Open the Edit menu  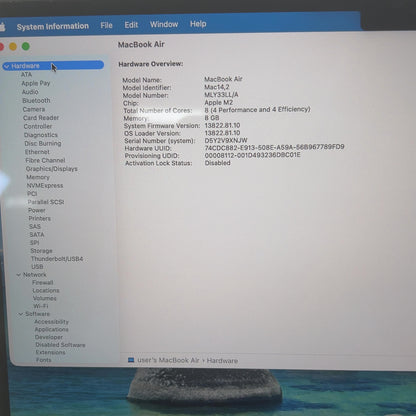(x=131, y=25)
